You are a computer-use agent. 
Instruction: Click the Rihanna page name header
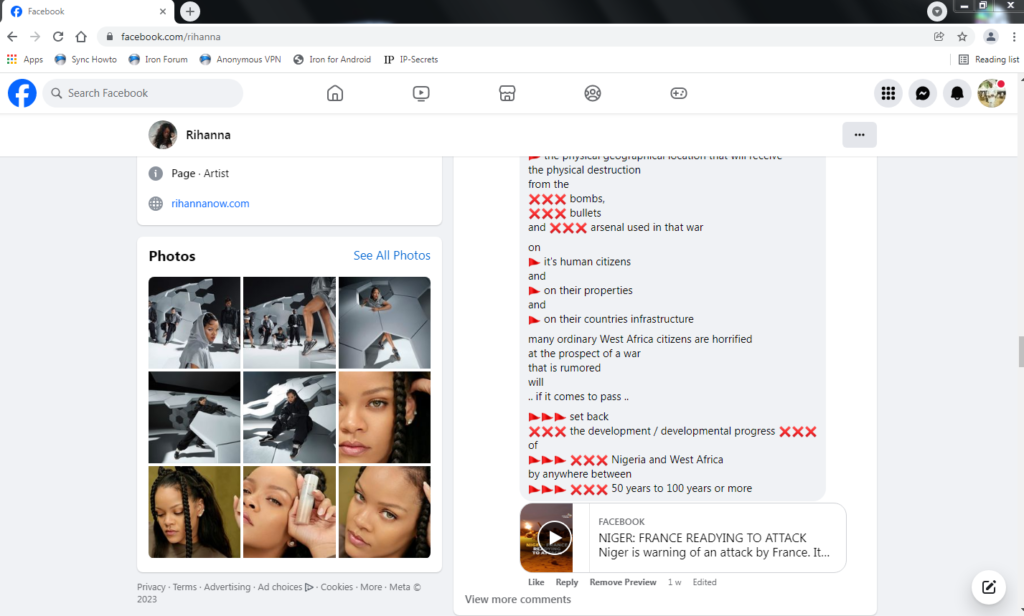click(x=208, y=135)
